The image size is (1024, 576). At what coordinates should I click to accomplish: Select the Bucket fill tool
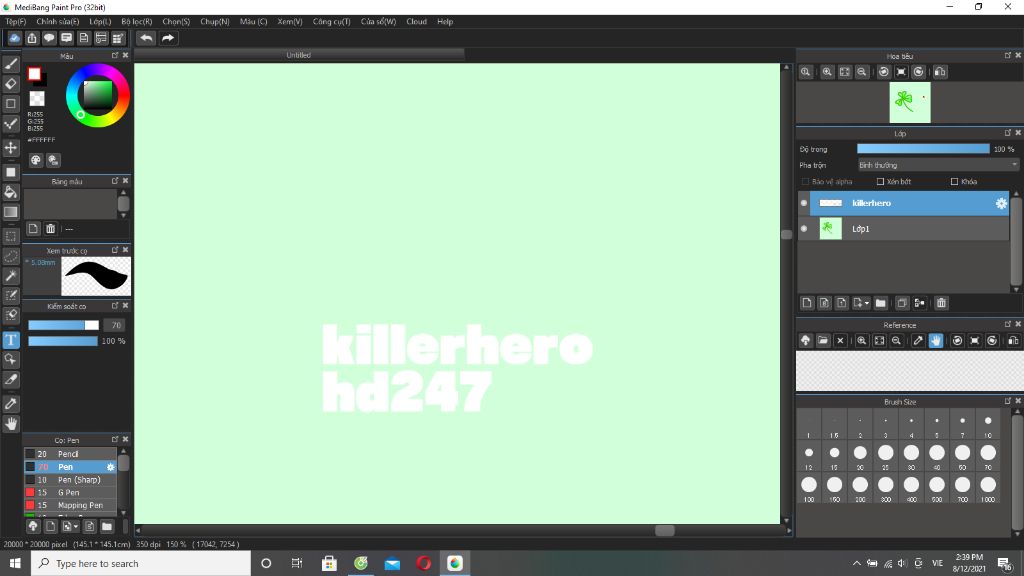[11, 192]
